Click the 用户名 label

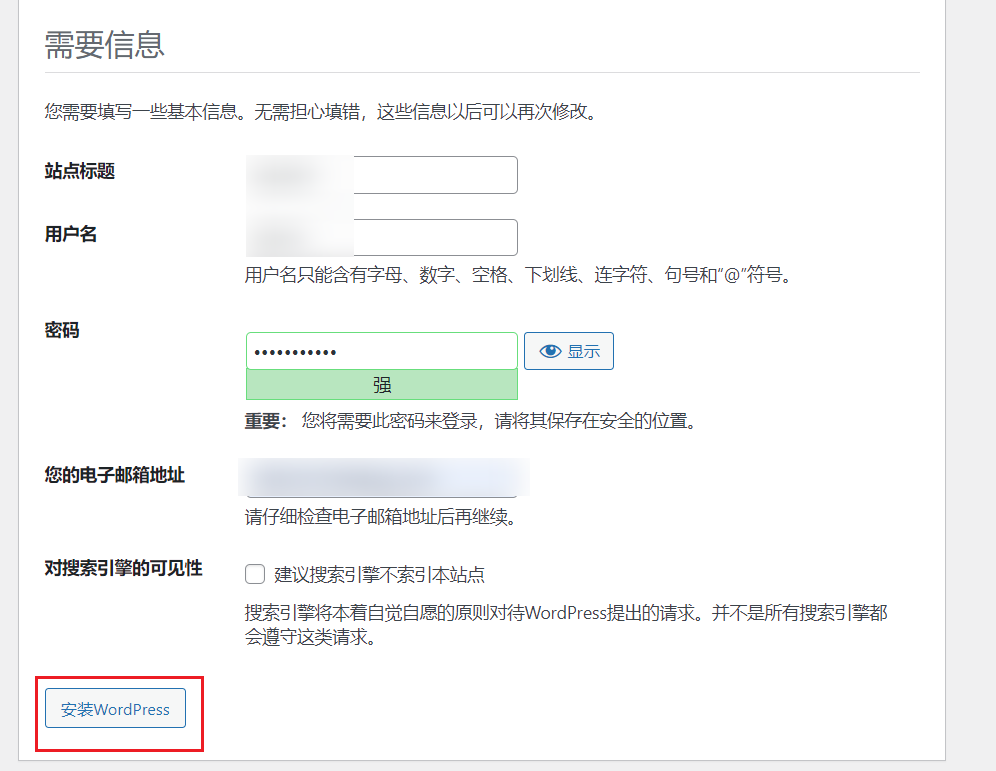[x=71, y=234]
